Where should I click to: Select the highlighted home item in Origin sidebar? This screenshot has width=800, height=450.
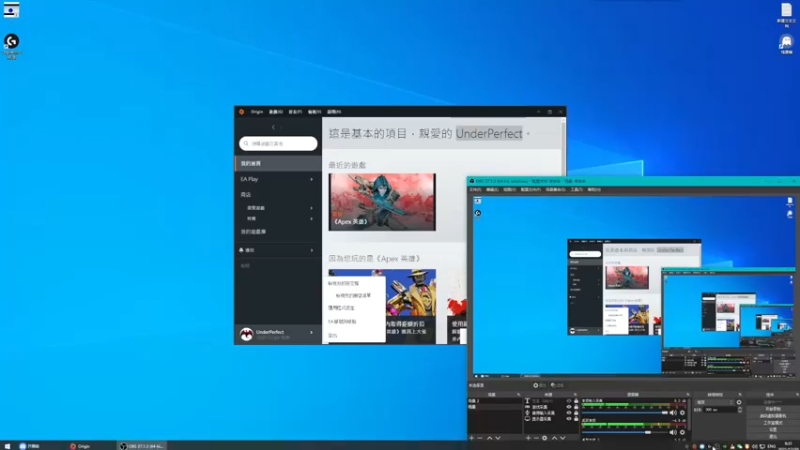point(278,163)
